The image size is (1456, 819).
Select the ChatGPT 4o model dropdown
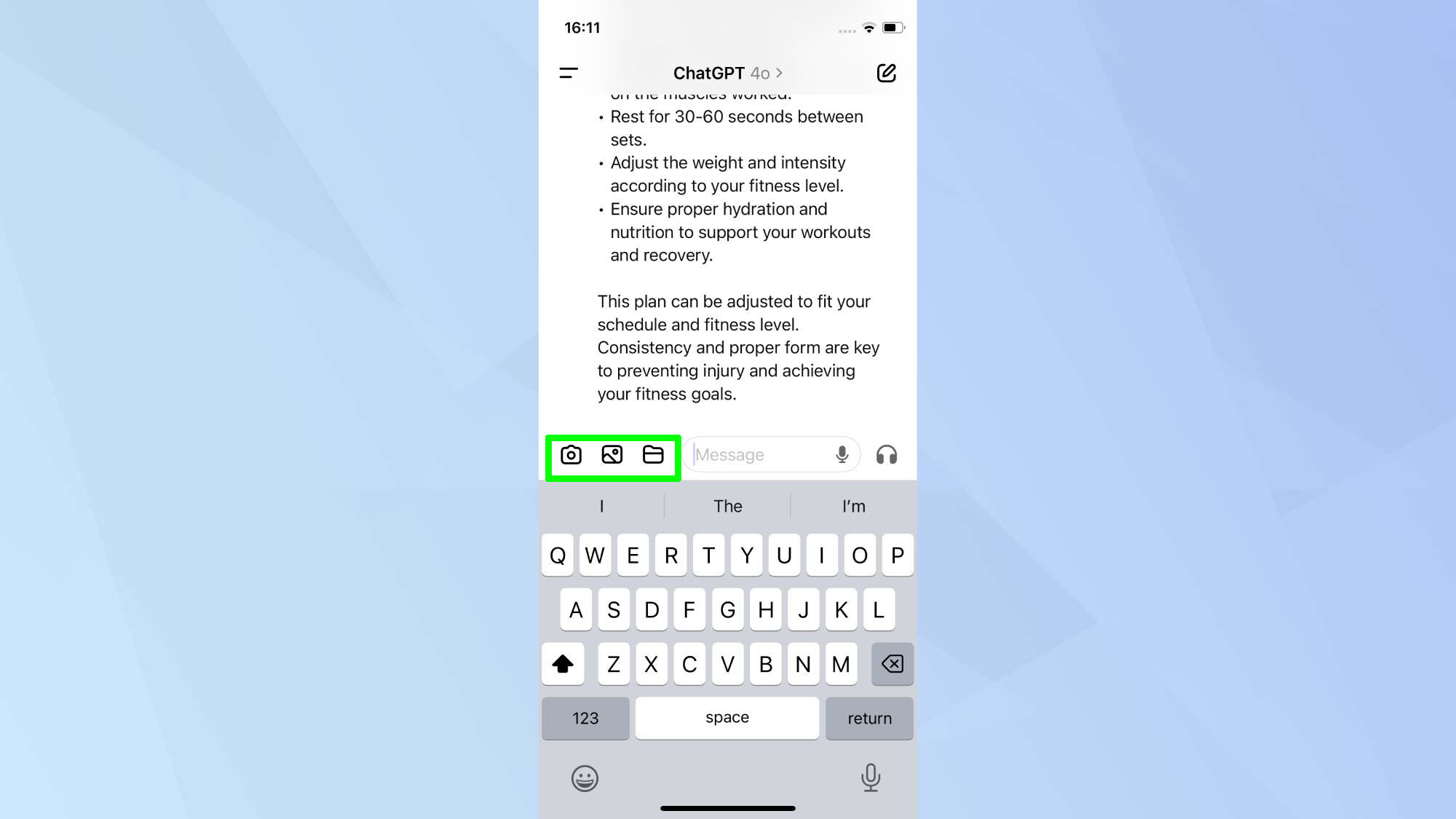point(728,73)
